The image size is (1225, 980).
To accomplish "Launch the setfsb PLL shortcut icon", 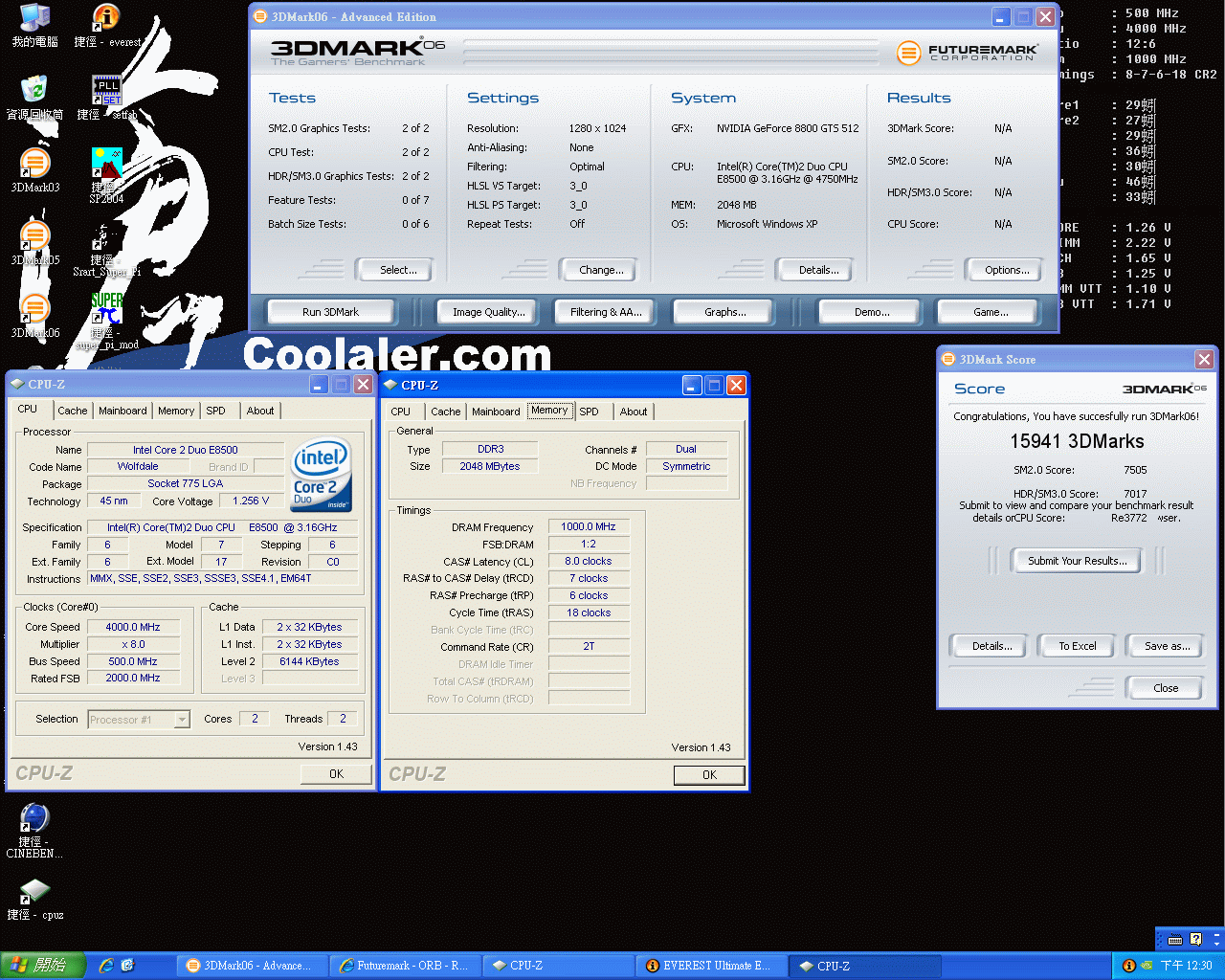I will tap(106, 91).
